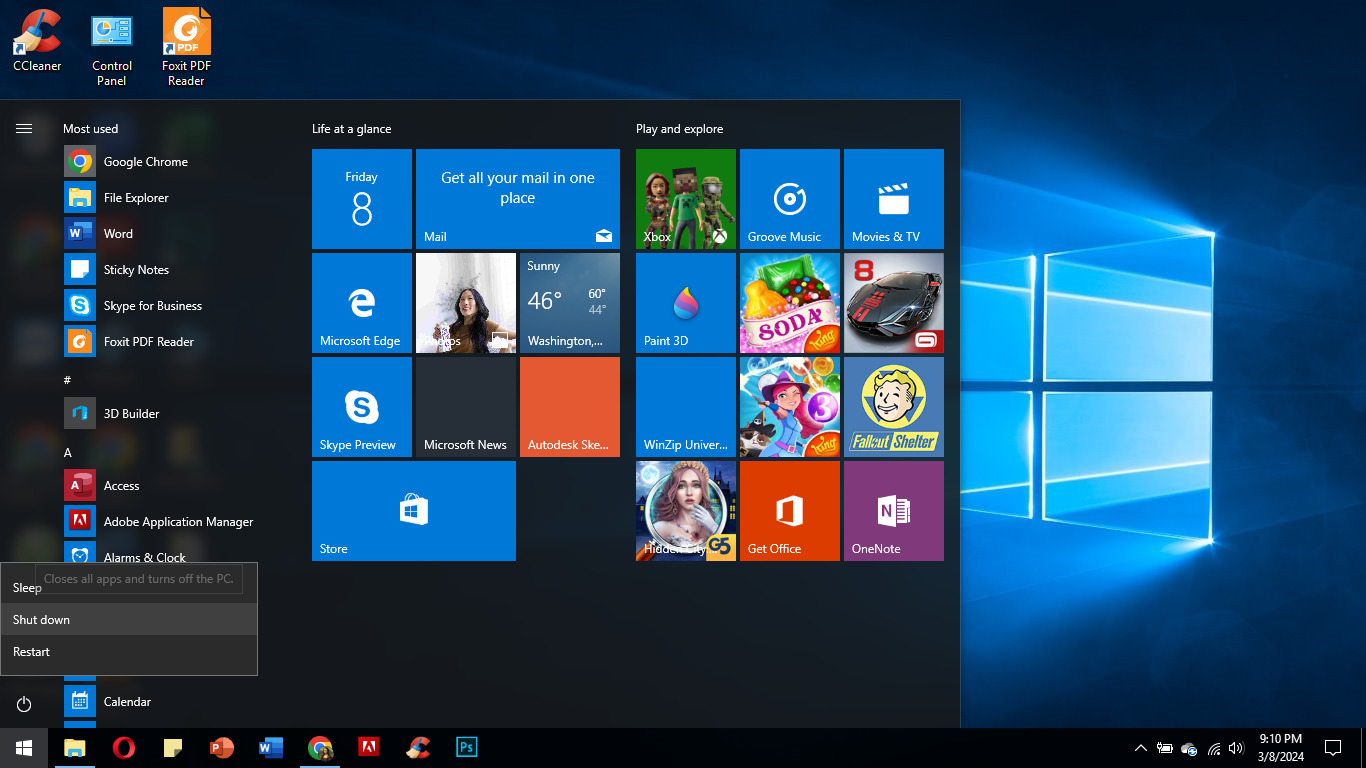
Task: Click the Life at a glance group header
Action: [x=351, y=129]
